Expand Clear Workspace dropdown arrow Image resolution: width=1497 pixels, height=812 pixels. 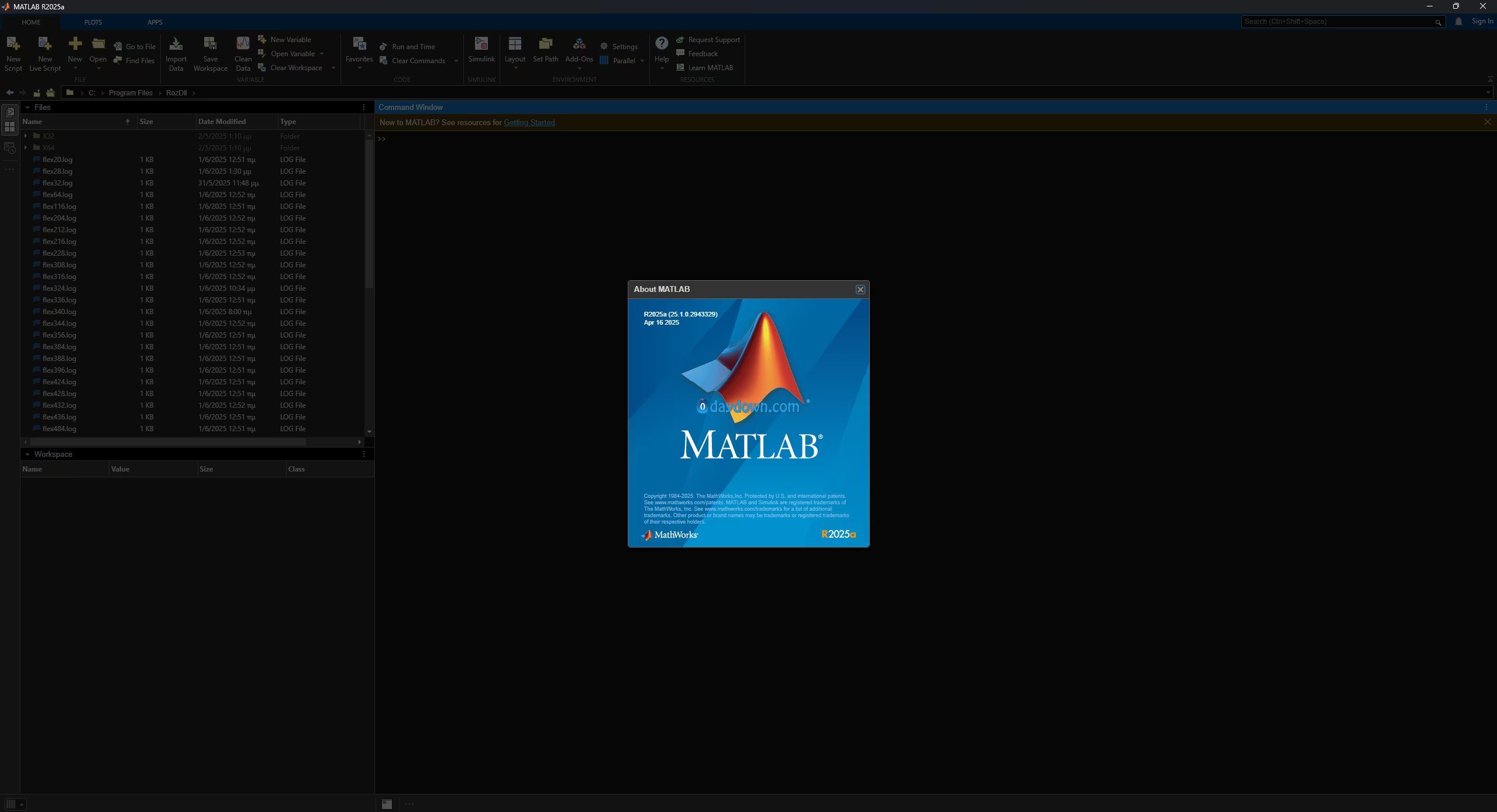click(333, 68)
